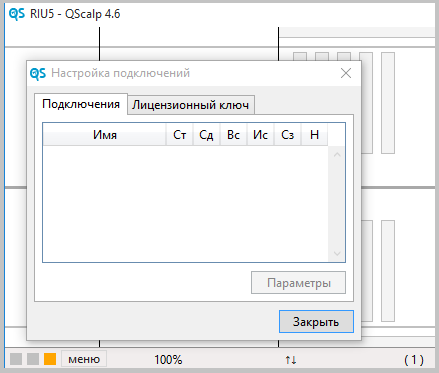
Task: Click the orange status square
Action: coord(50,359)
